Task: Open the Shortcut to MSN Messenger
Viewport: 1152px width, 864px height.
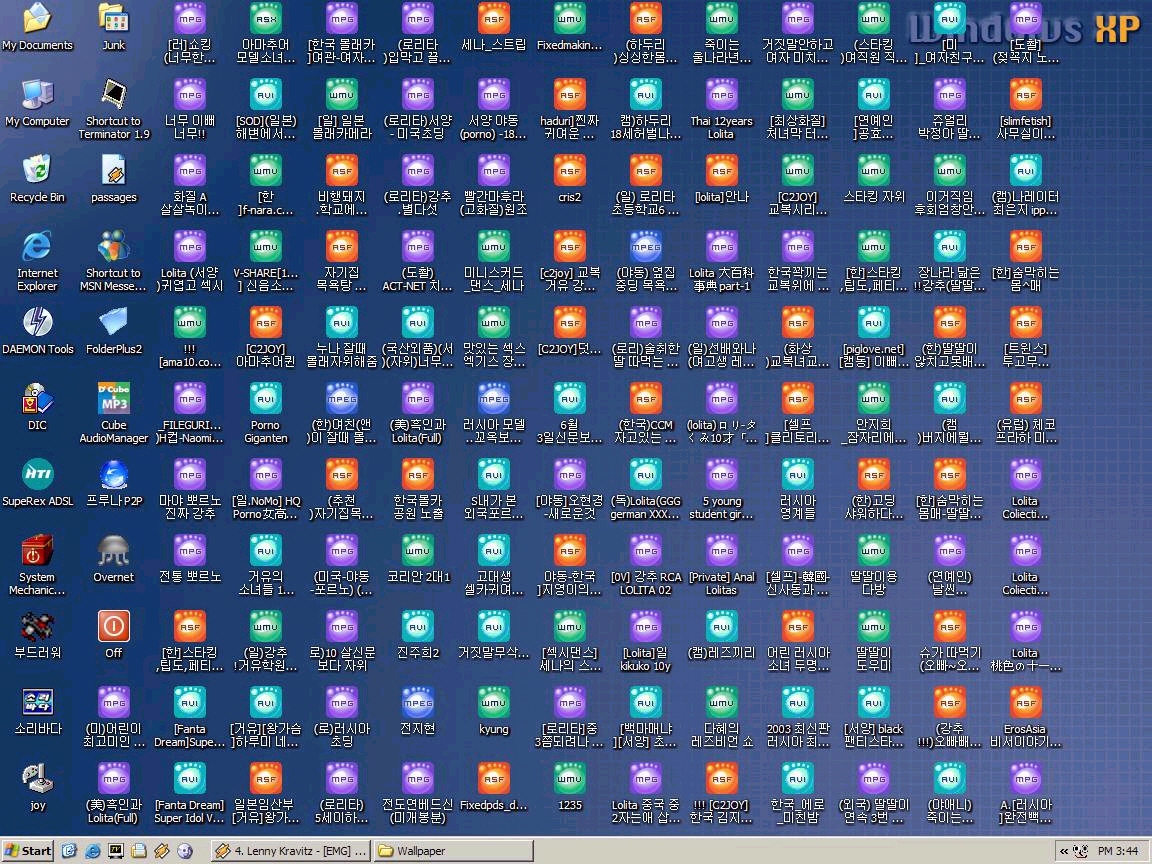Action: (113, 248)
